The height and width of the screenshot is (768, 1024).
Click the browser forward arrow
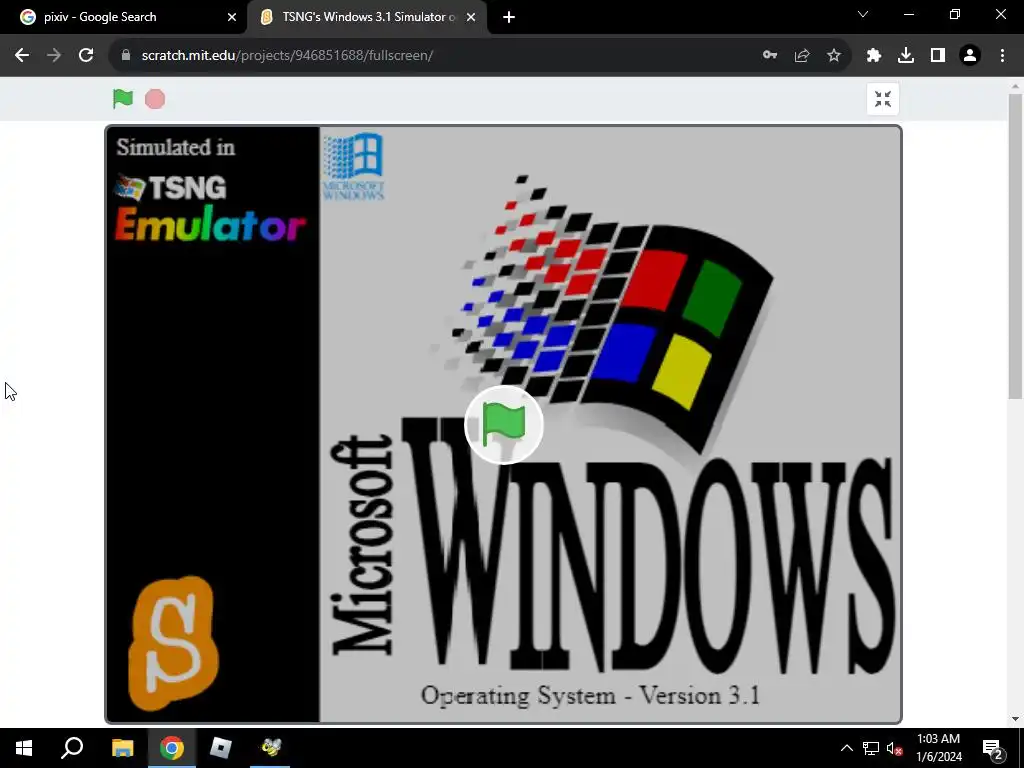click(x=54, y=56)
